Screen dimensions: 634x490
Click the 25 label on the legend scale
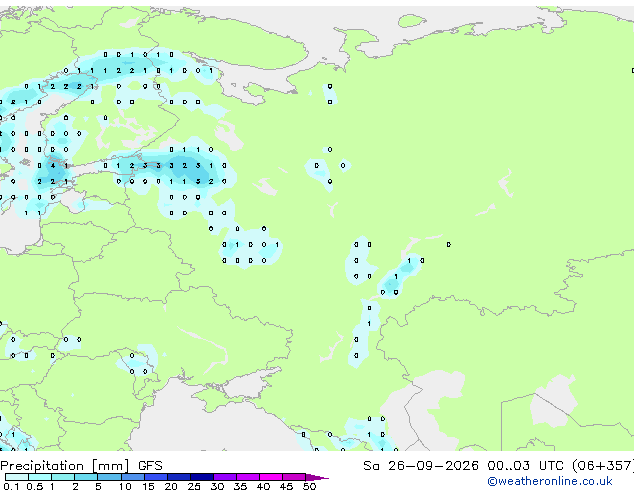[x=194, y=486]
